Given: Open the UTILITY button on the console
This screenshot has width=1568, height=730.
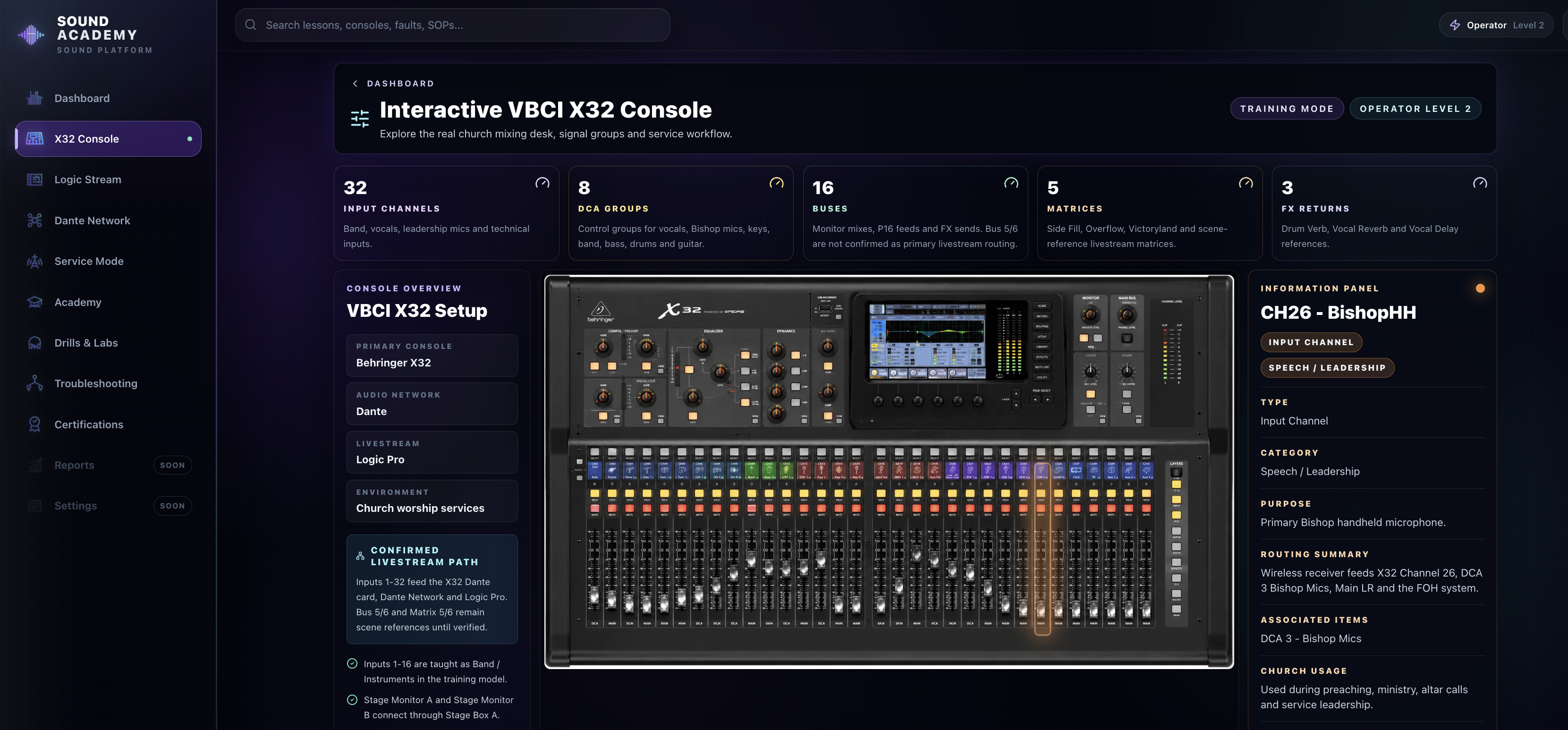Looking at the screenshot, I should click(1042, 377).
